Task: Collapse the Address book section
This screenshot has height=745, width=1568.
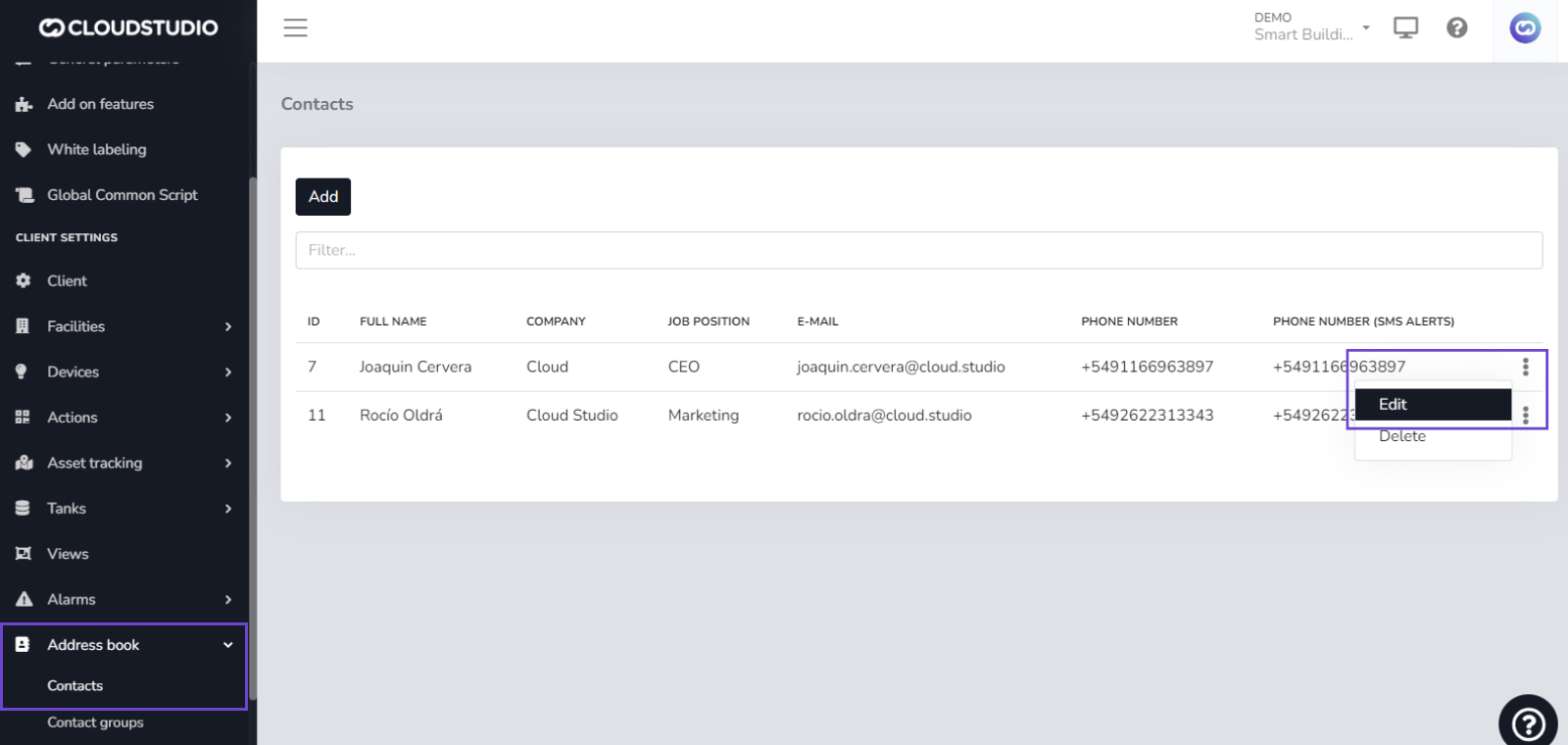Action: click(x=123, y=645)
